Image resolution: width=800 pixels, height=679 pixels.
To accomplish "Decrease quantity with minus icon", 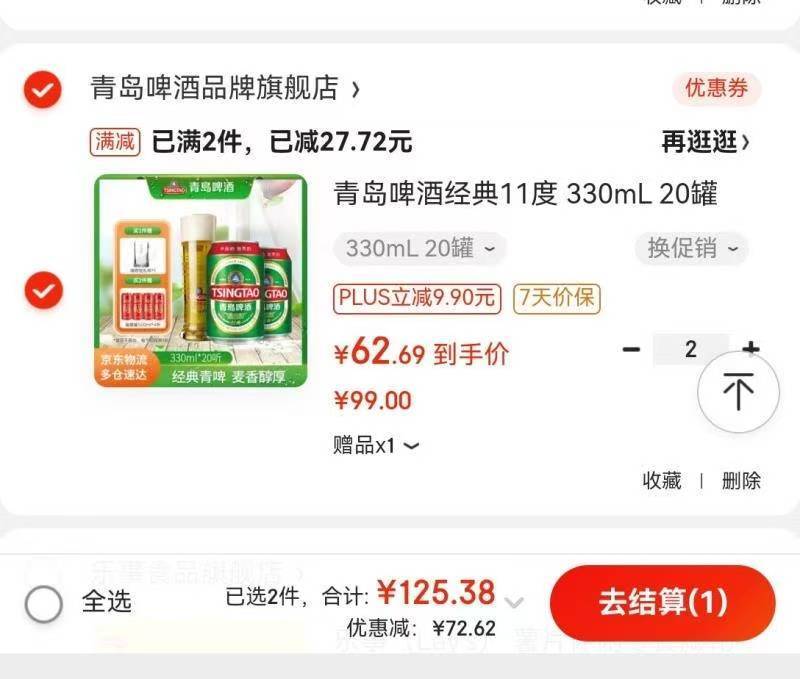I will pos(631,349).
